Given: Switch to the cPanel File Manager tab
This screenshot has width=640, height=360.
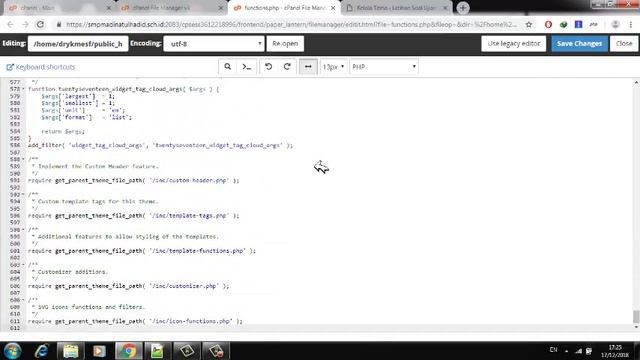Looking at the screenshot, I should point(171,8).
